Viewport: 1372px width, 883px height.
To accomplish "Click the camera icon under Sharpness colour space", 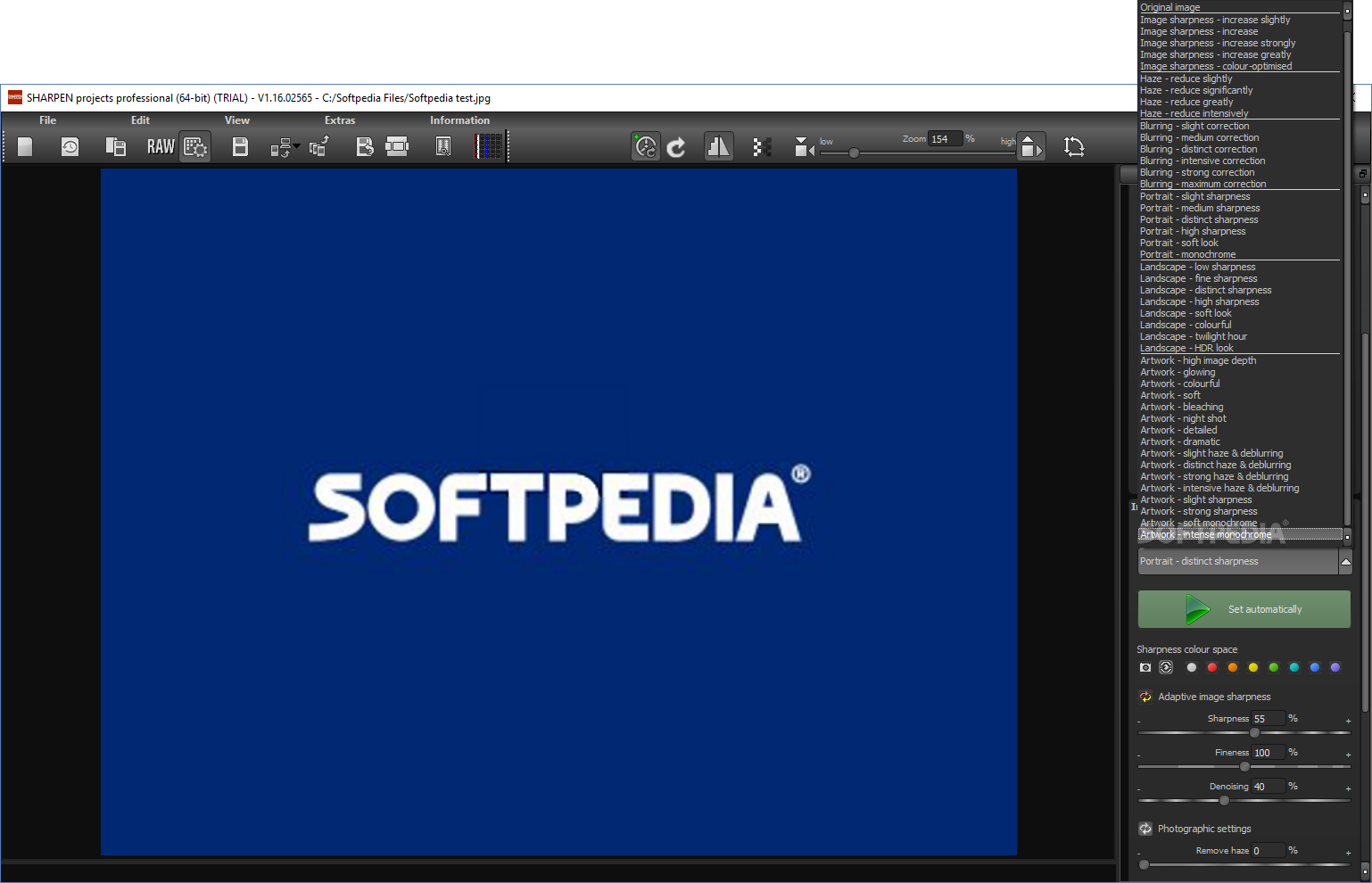I will [x=1145, y=667].
